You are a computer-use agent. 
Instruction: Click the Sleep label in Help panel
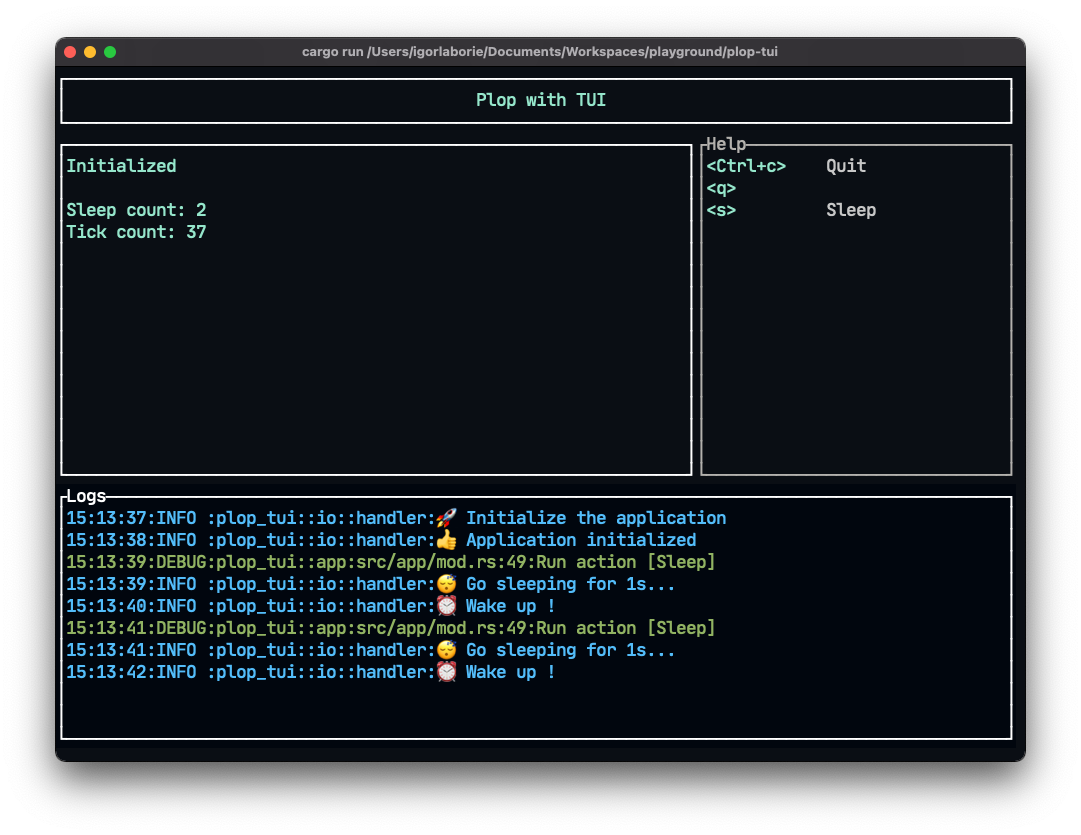851,210
